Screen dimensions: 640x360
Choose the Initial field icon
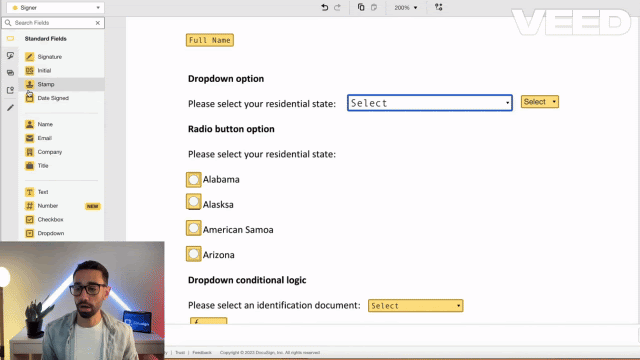tap(29, 71)
